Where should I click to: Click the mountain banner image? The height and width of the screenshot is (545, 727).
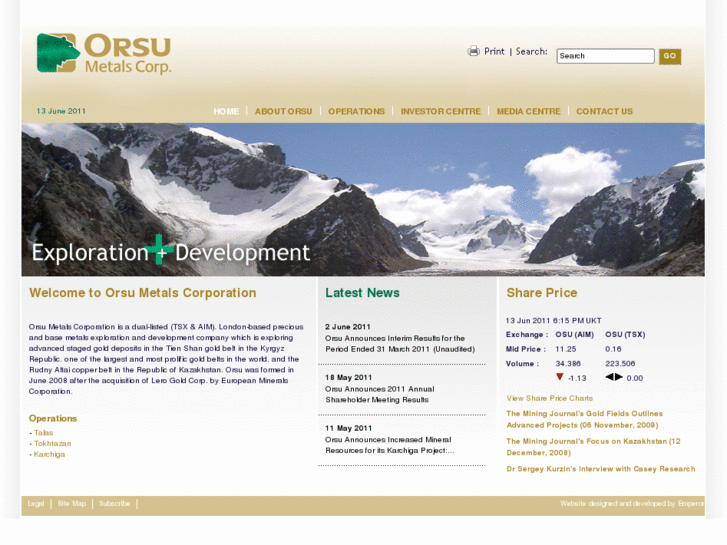363,199
